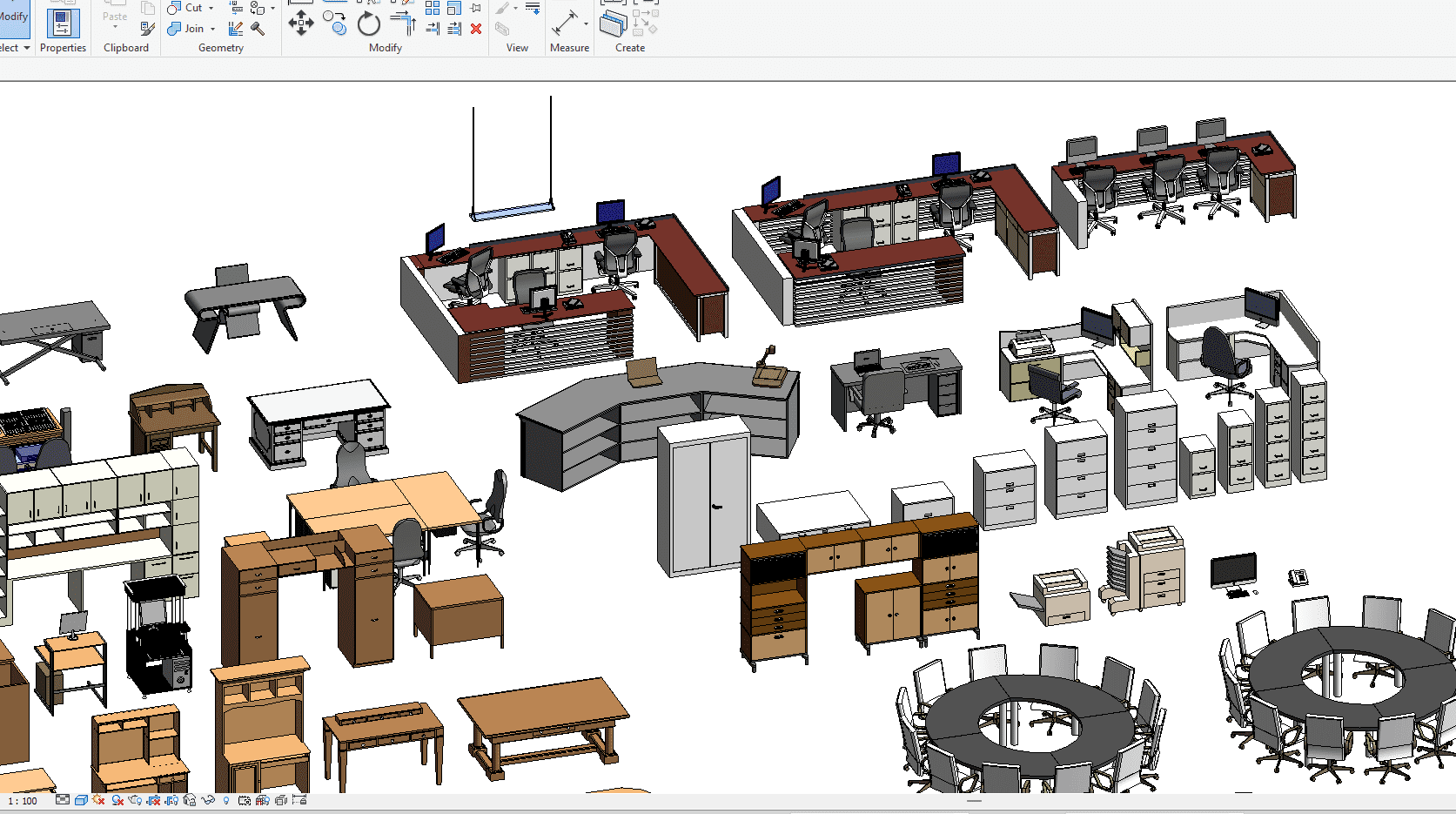Toggle Sun Path on
The height and width of the screenshot is (814, 1456).
tap(99, 800)
